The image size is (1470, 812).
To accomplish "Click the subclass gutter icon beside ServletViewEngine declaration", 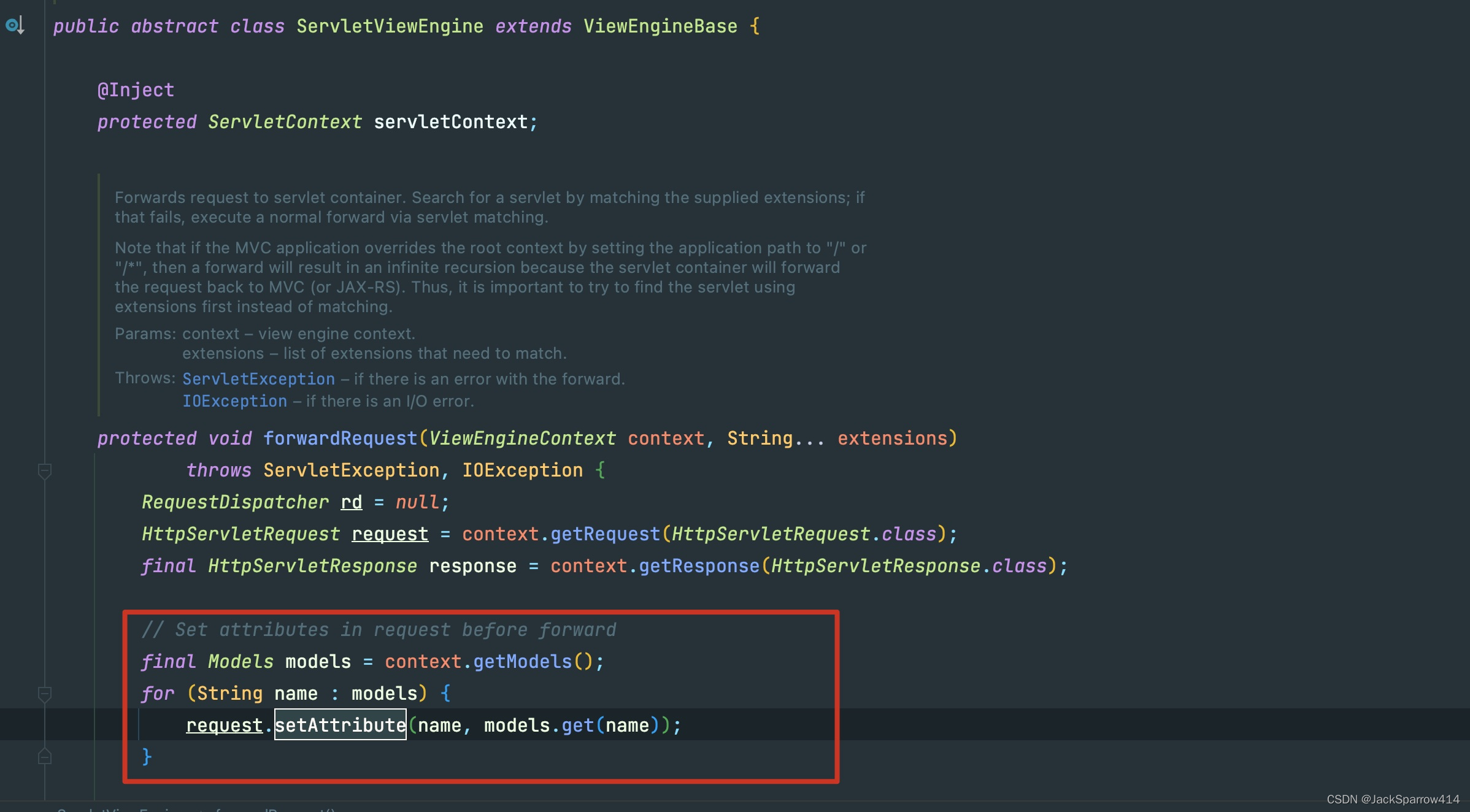I will pos(15,25).
